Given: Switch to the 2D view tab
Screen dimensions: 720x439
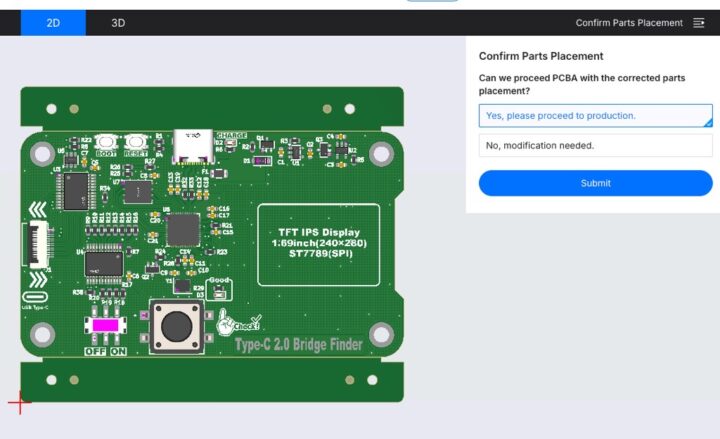Looking at the screenshot, I should pyautogui.click(x=53, y=23).
